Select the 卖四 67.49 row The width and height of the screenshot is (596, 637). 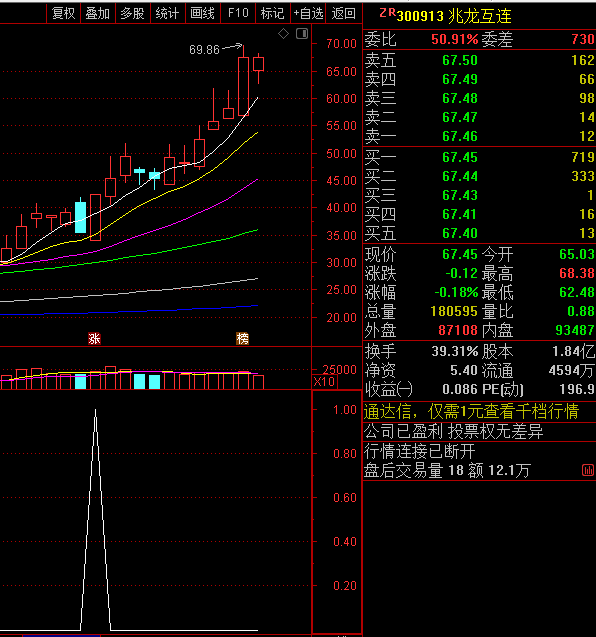[x=479, y=79]
